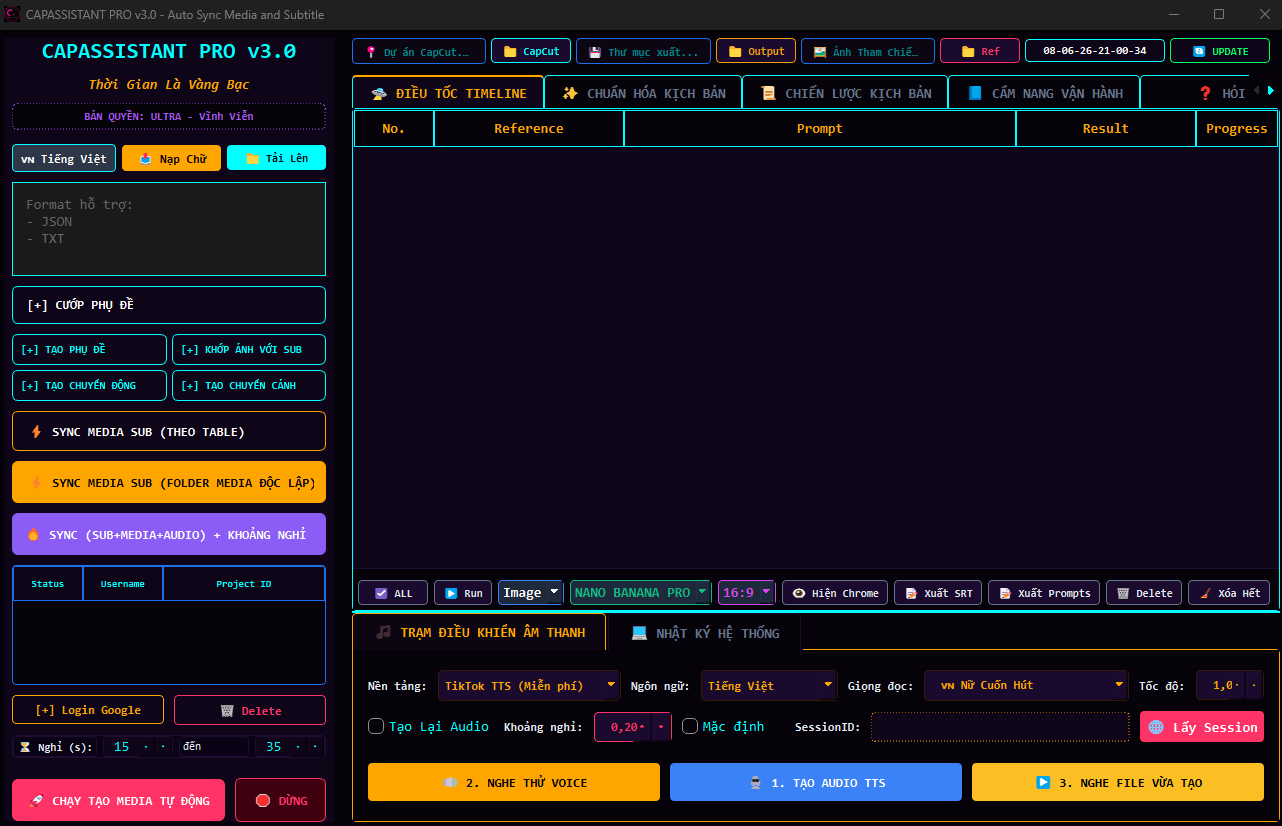Image resolution: width=1282 pixels, height=826 pixels.
Task: Open the NHẬT KÝ HỆ THỐNG tab
Action: (704, 633)
